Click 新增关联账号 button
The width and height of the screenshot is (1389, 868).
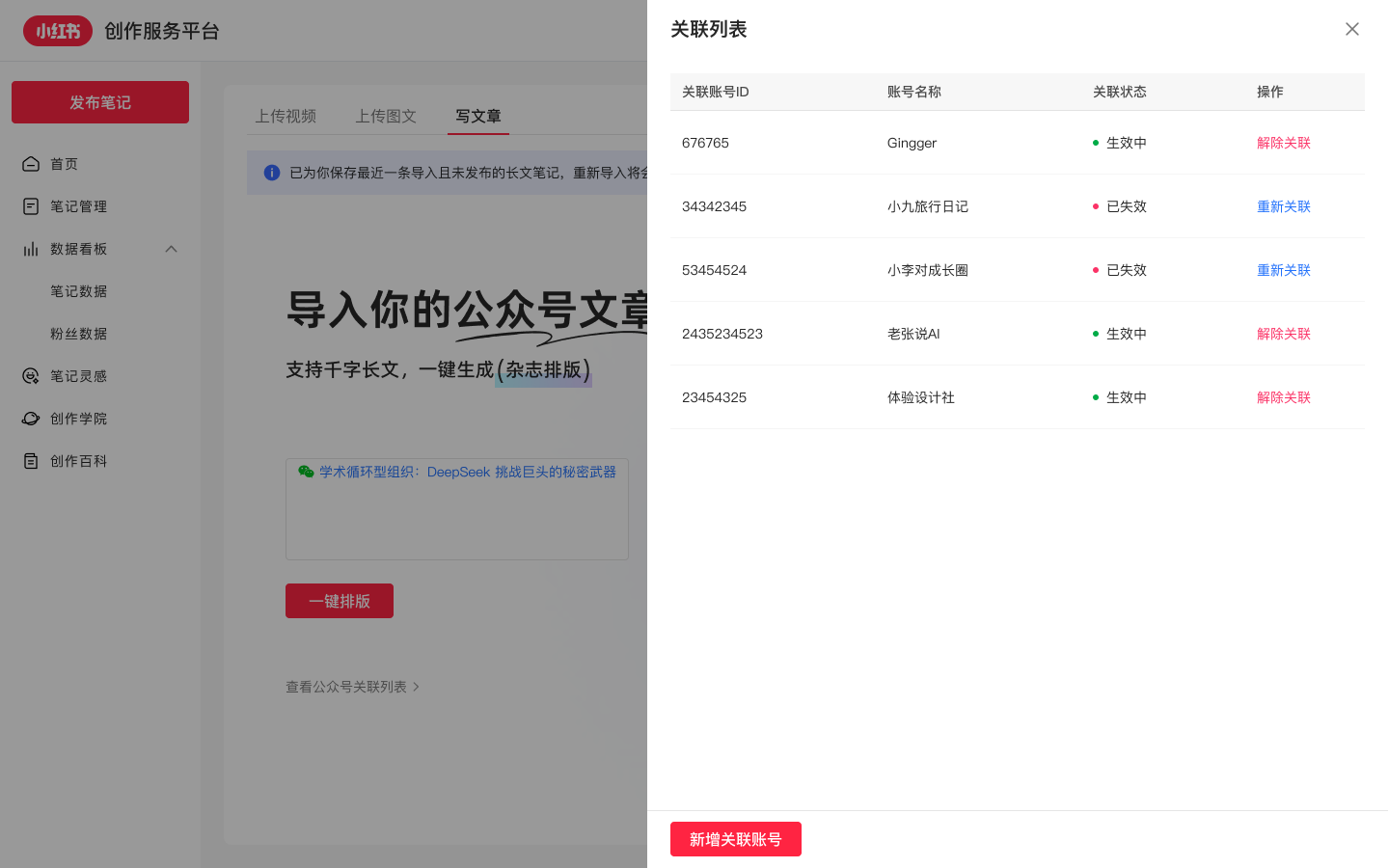(735, 839)
